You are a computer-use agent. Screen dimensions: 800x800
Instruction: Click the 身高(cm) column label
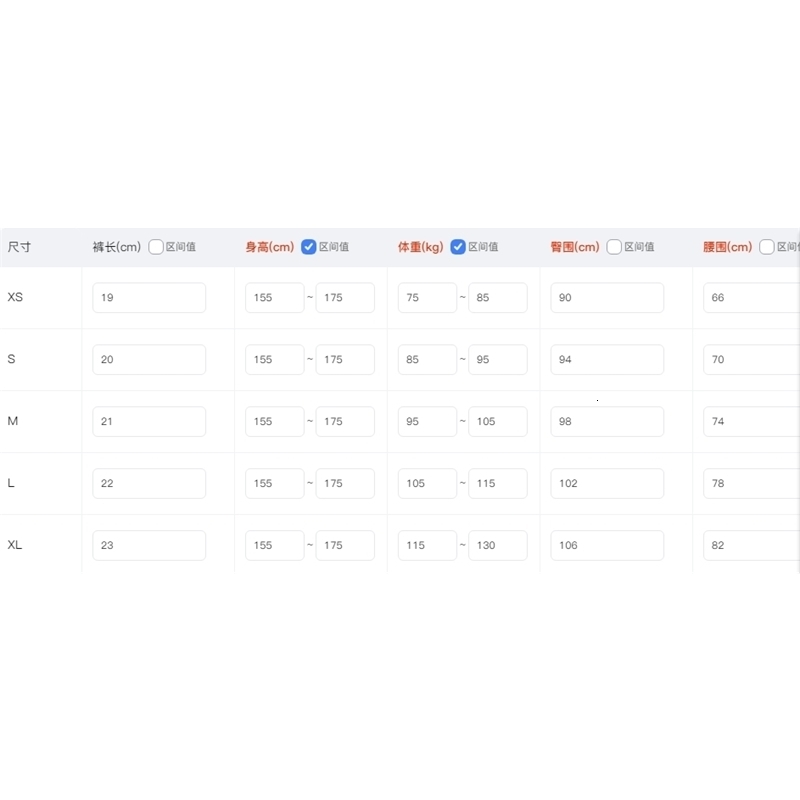click(x=270, y=247)
